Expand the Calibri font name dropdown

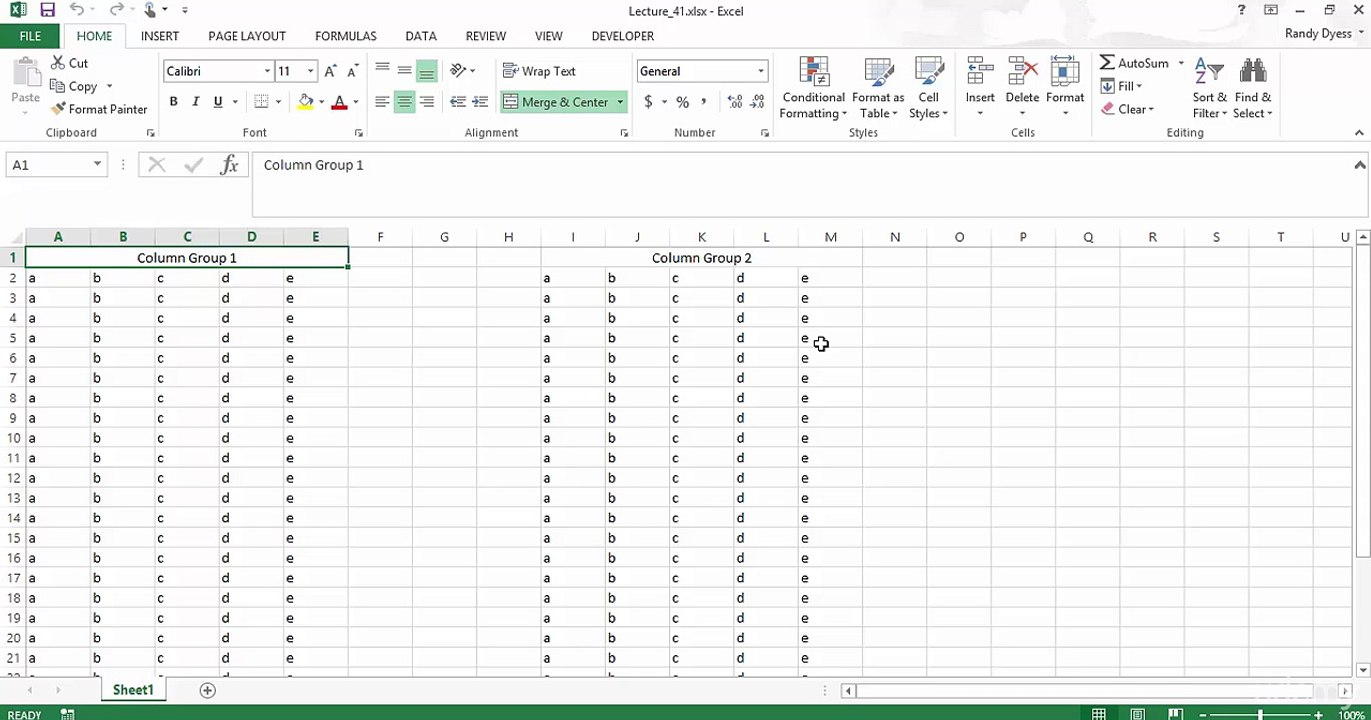click(267, 71)
